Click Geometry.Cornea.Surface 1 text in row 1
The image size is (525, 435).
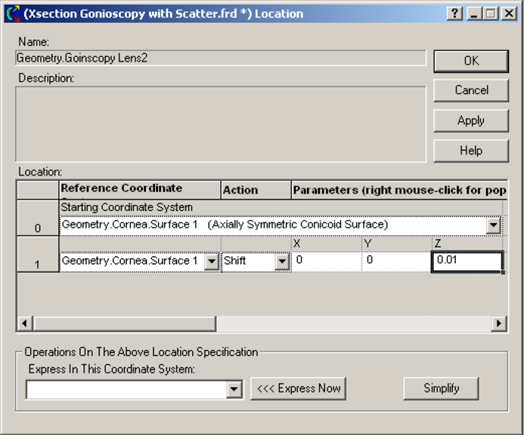point(130,261)
